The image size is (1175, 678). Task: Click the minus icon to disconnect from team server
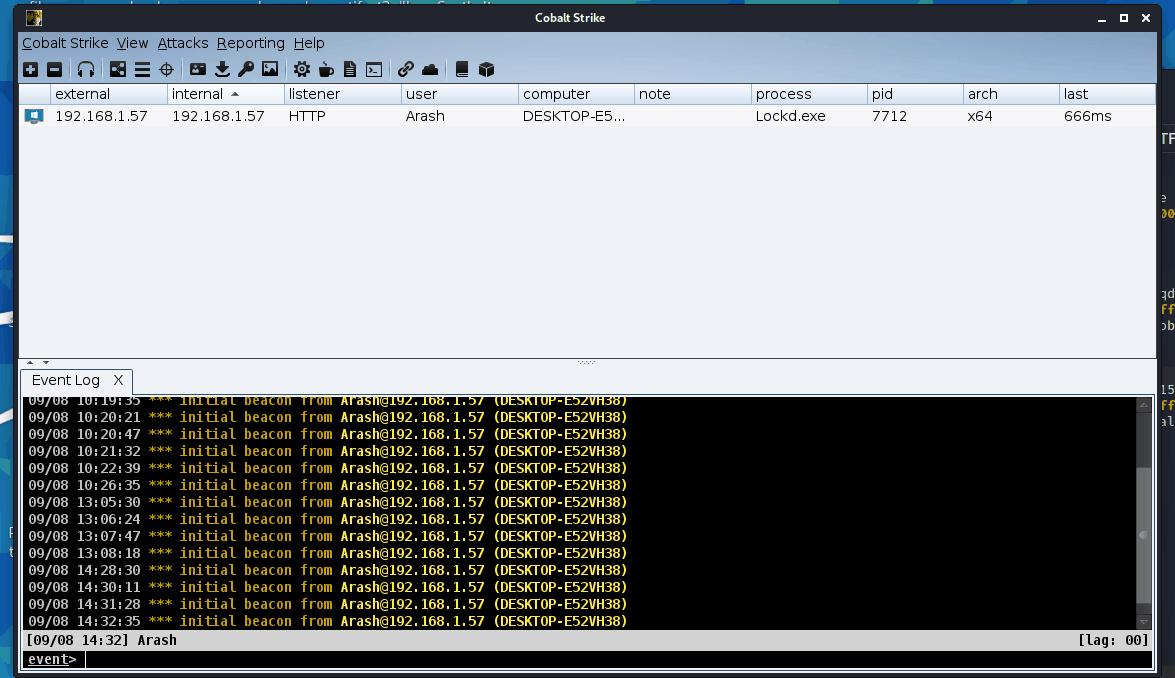(55, 70)
